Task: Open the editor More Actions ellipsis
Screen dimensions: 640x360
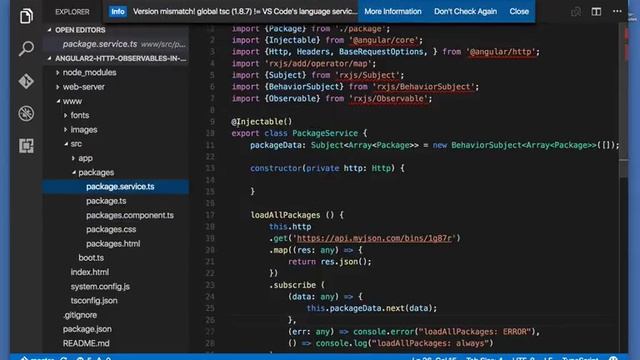Action: [617, 11]
